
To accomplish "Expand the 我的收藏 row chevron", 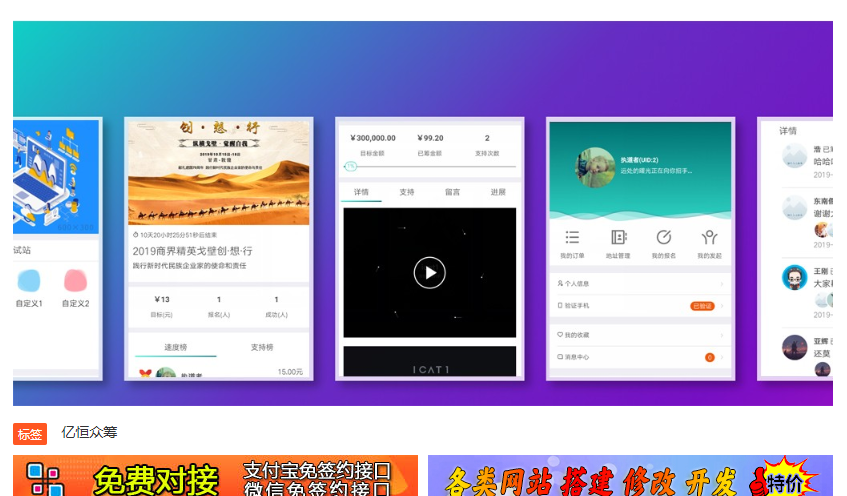I will tap(722, 335).
